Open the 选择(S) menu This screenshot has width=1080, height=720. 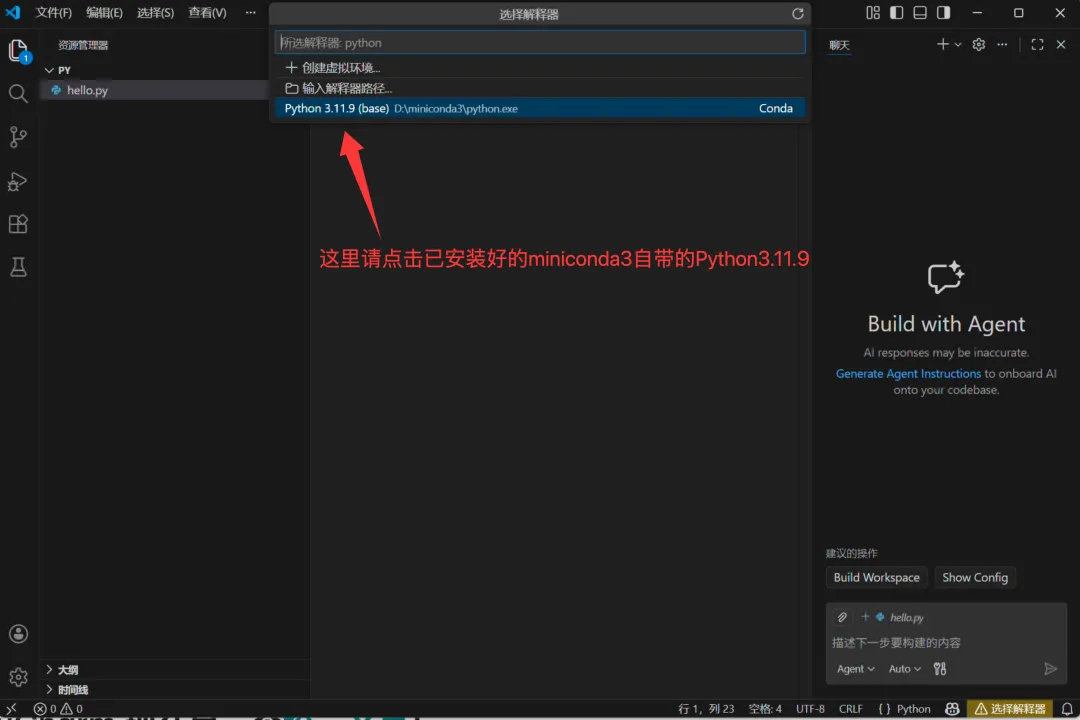(155, 12)
